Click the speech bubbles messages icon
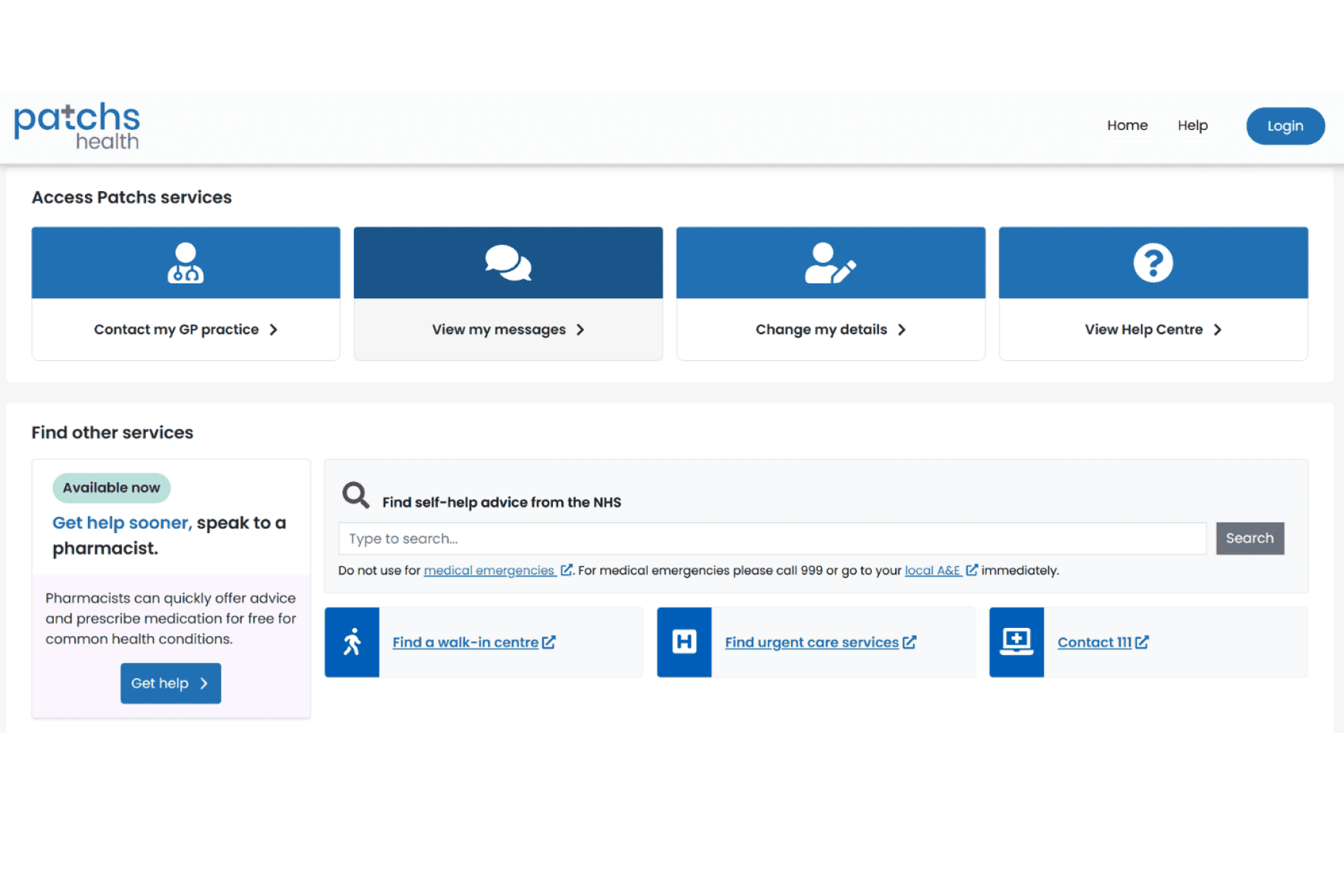The image size is (1344, 896). click(508, 263)
